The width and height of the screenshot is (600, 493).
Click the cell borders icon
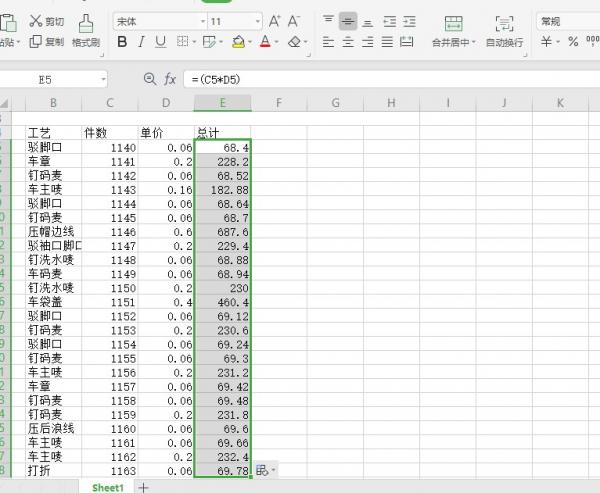[183, 41]
